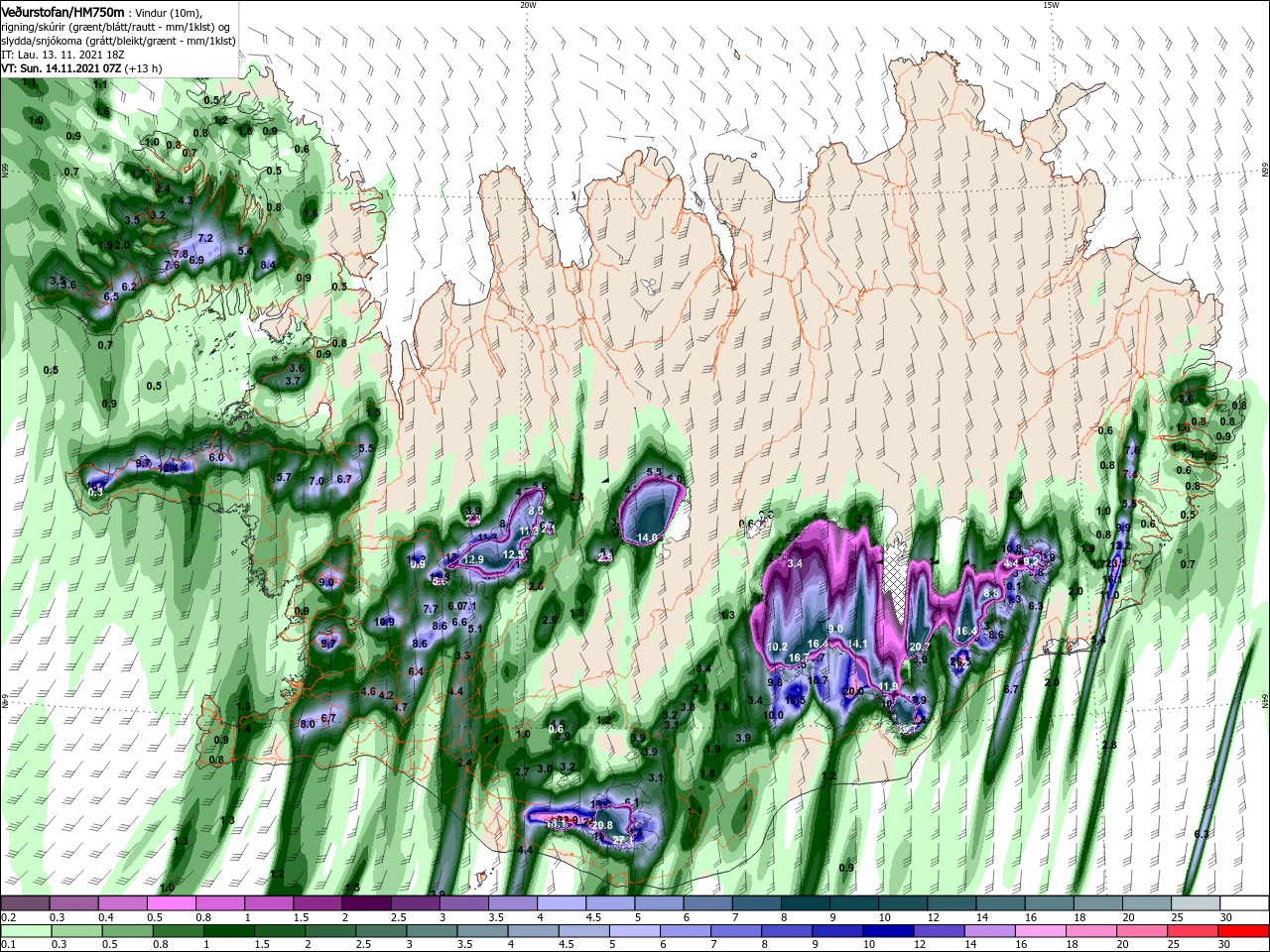Viewport: 1270px width, 952px height.
Task: Click the '12.5' precipitation value
Action: tap(513, 554)
